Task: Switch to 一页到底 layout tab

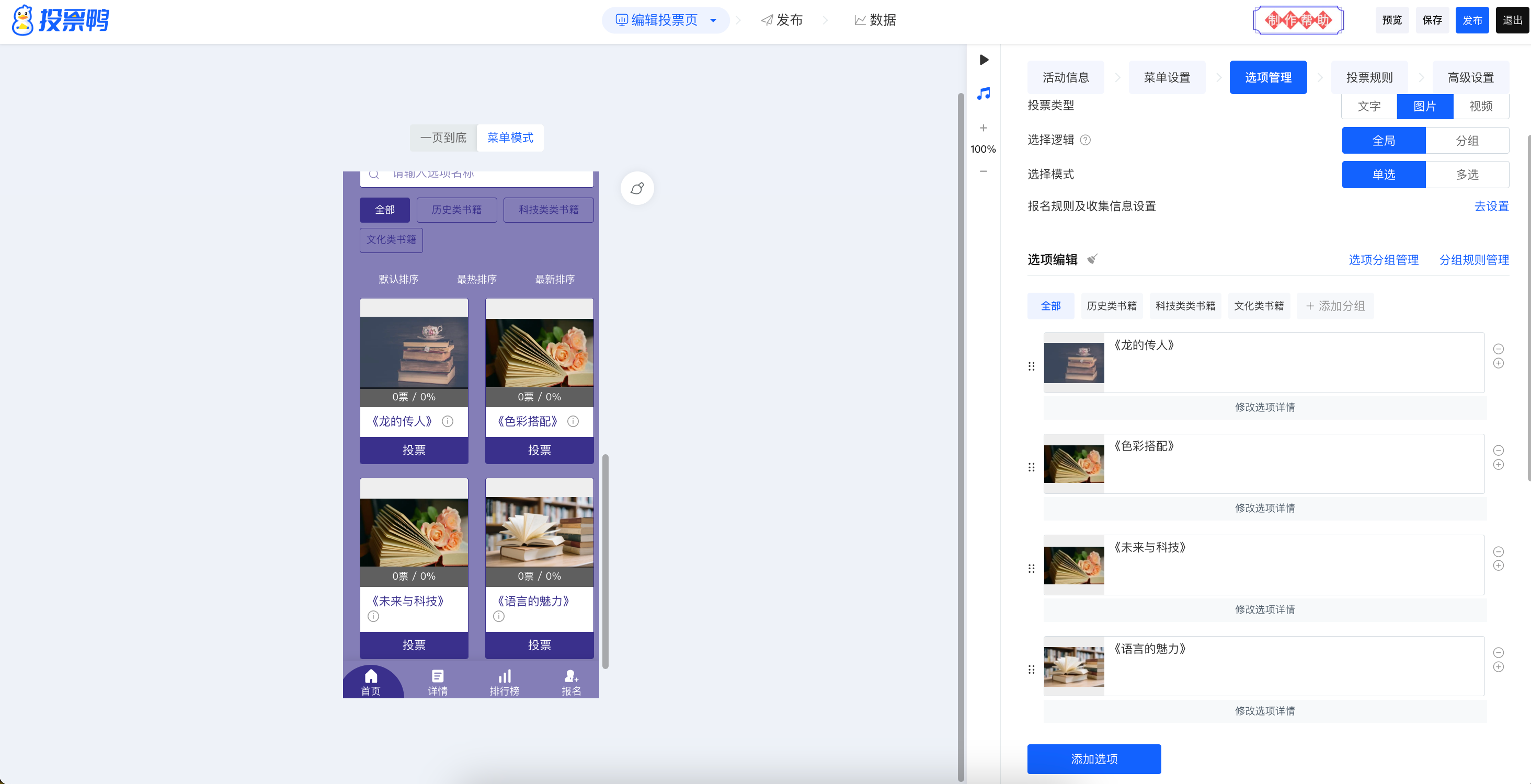Action: point(443,138)
